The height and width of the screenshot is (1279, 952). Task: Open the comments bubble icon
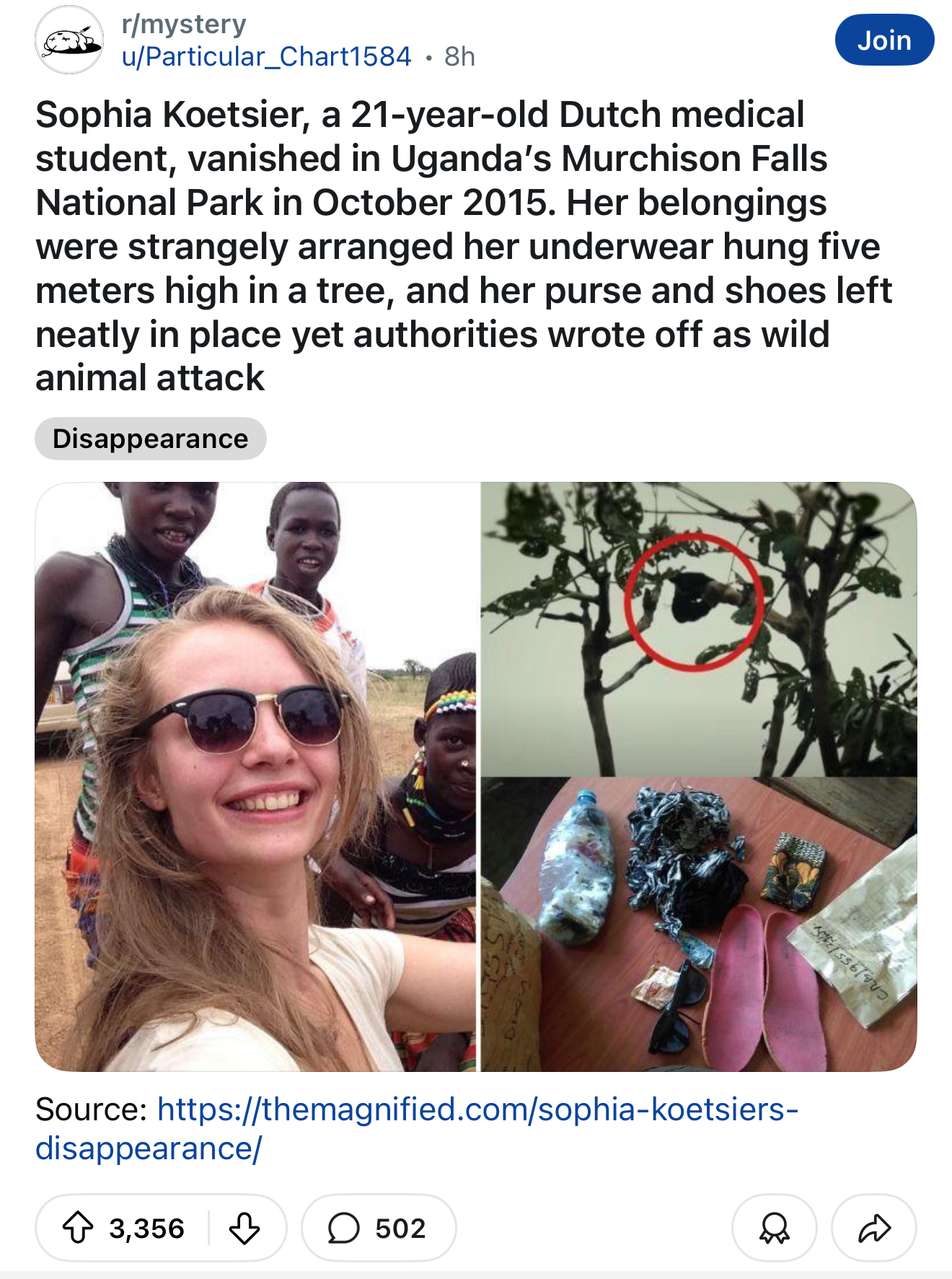point(343,1228)
